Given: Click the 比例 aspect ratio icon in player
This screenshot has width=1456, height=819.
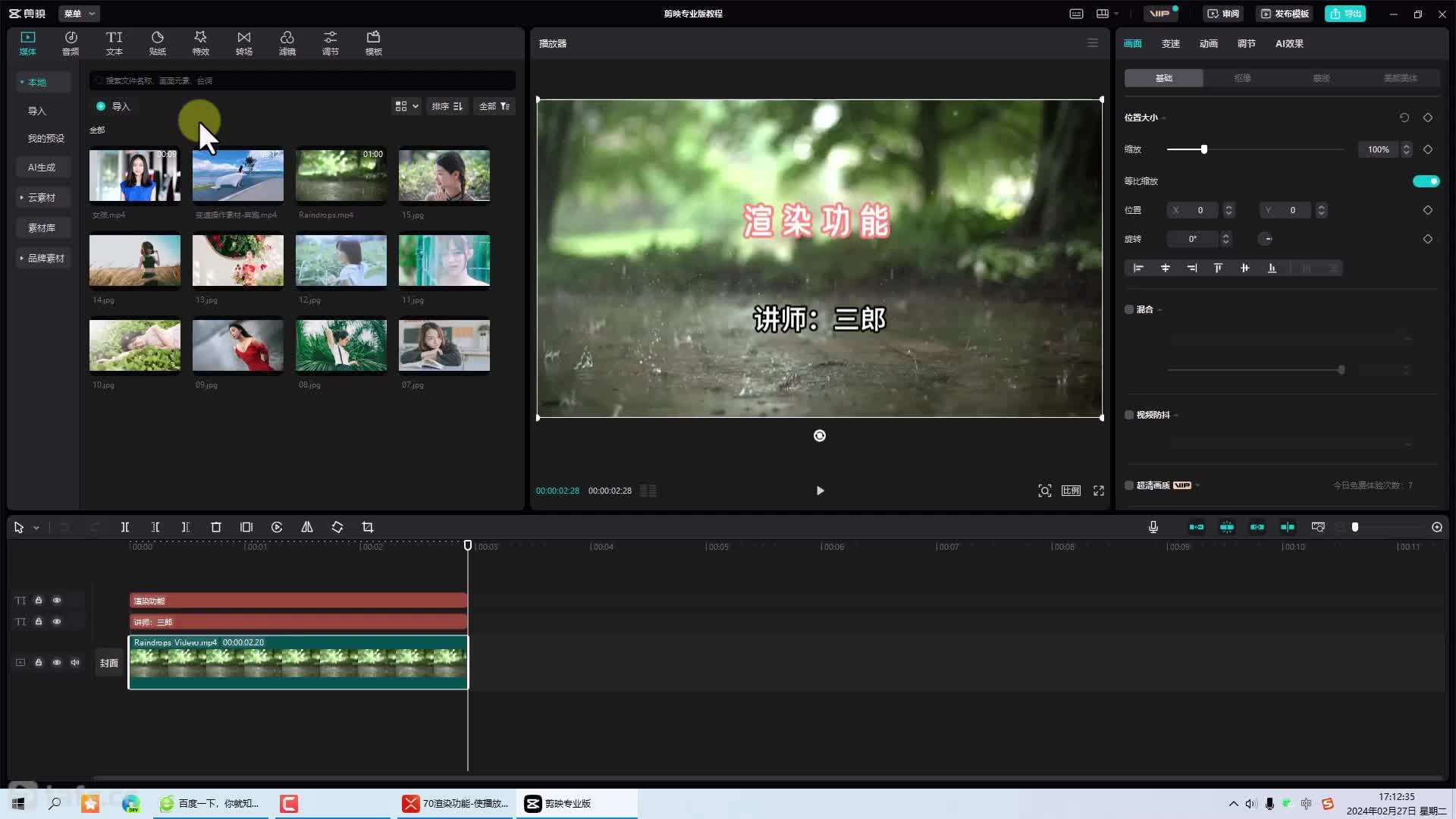Looking at the screenshot, I should click(x=1071, y=491).
